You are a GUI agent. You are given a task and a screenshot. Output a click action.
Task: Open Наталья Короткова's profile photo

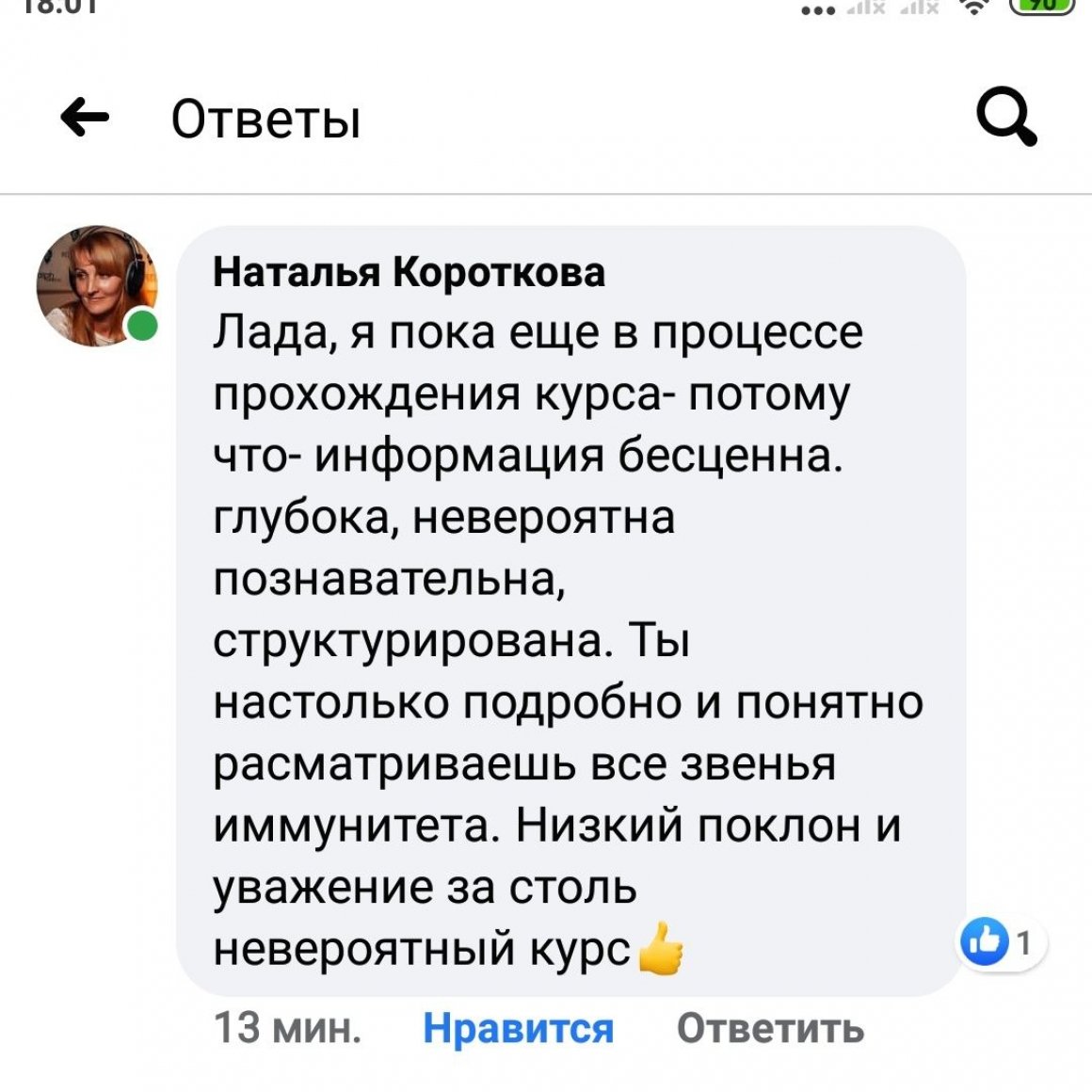[x=96, y=285]
